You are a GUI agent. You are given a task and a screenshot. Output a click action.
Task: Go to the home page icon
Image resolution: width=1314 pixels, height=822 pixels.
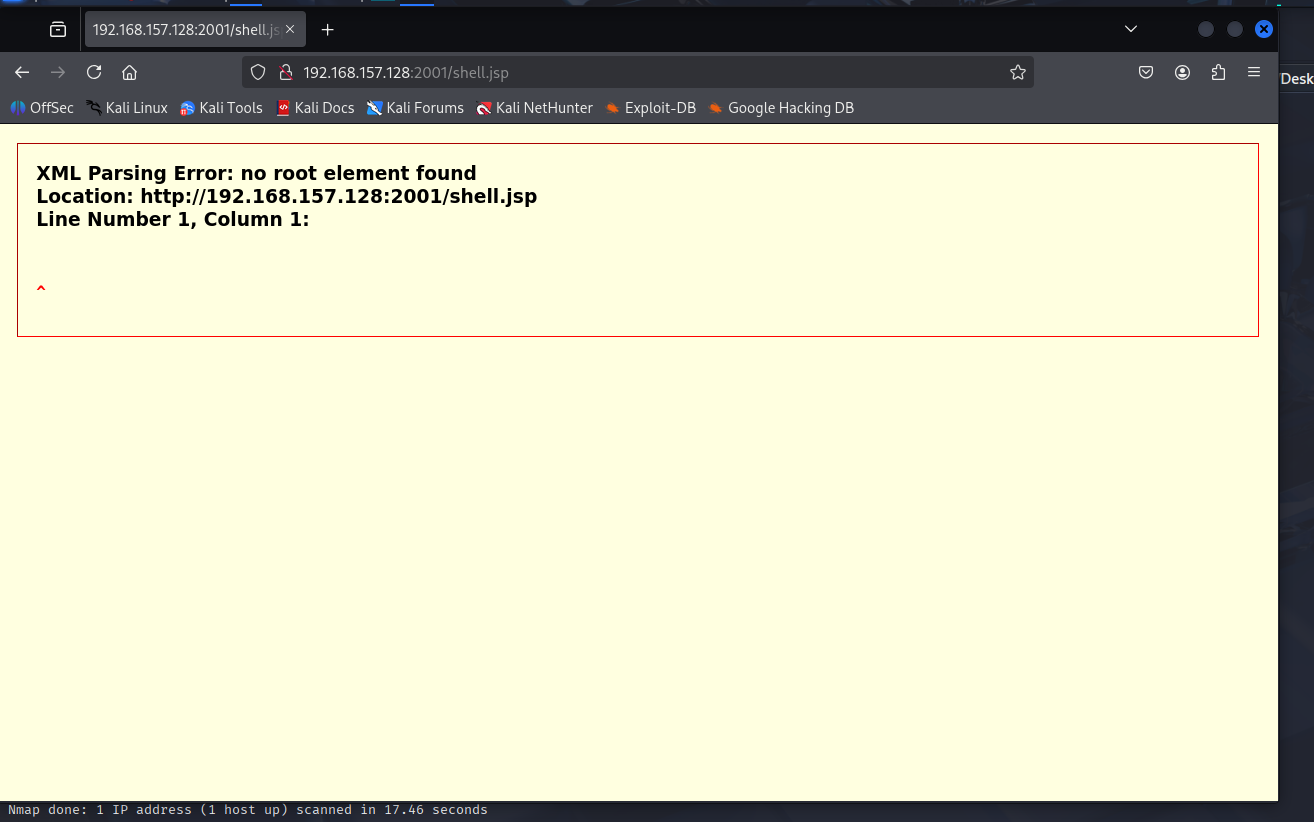tap(129, 72)
